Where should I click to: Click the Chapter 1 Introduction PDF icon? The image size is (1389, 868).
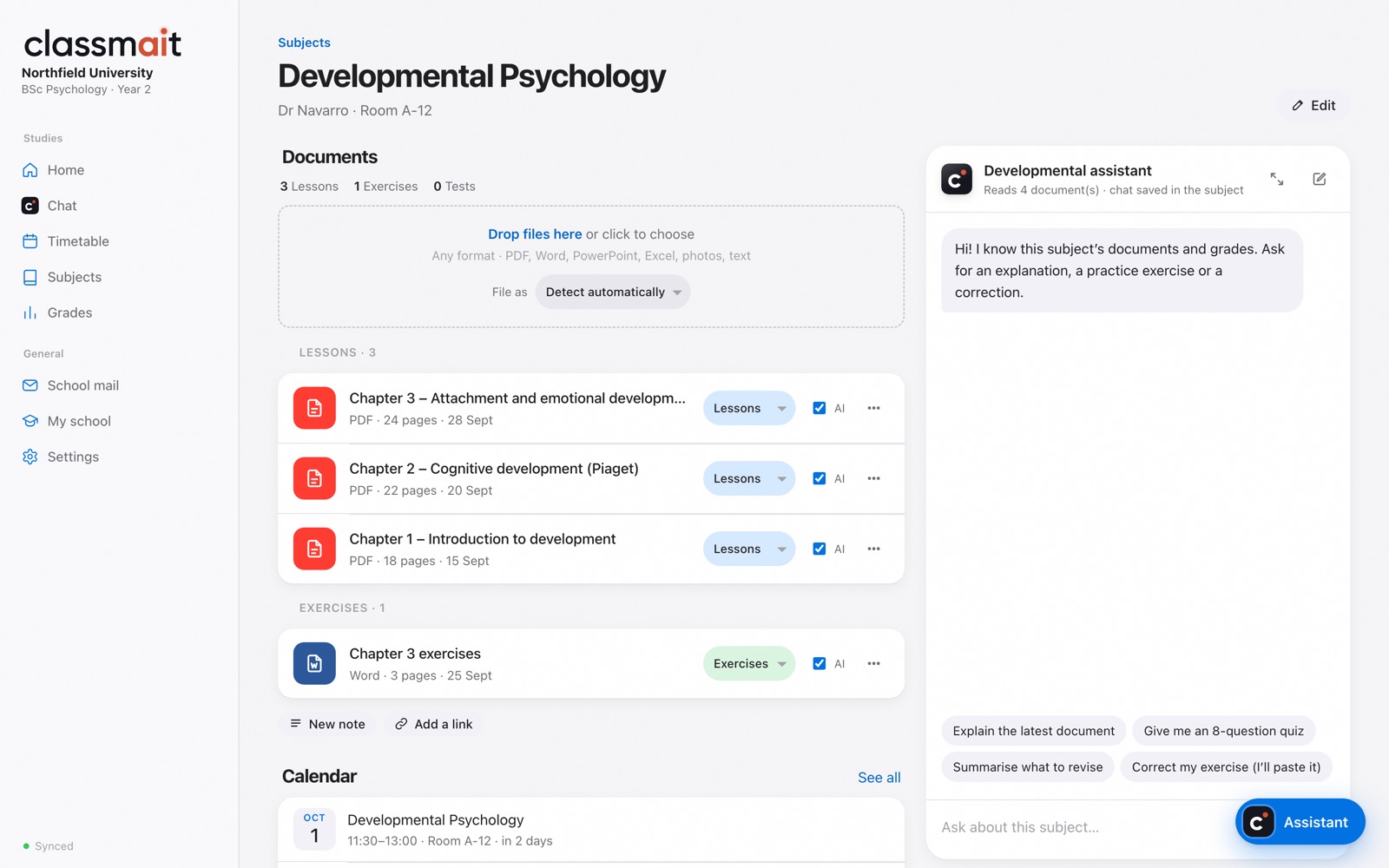point(314,549)
